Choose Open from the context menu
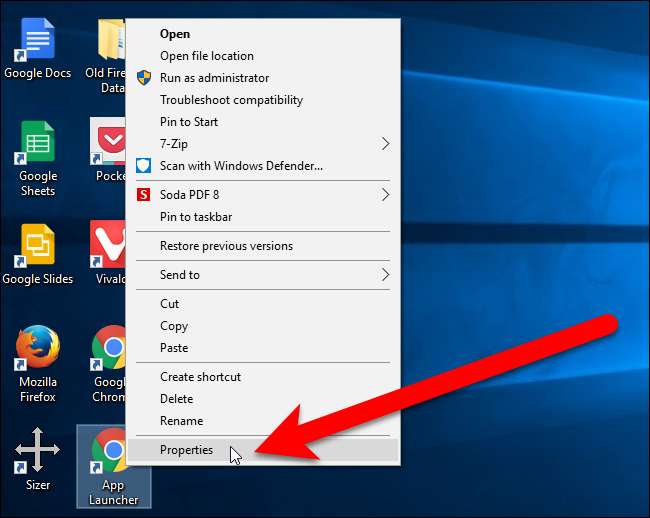 pyautogui.click(x=263, y=34)
